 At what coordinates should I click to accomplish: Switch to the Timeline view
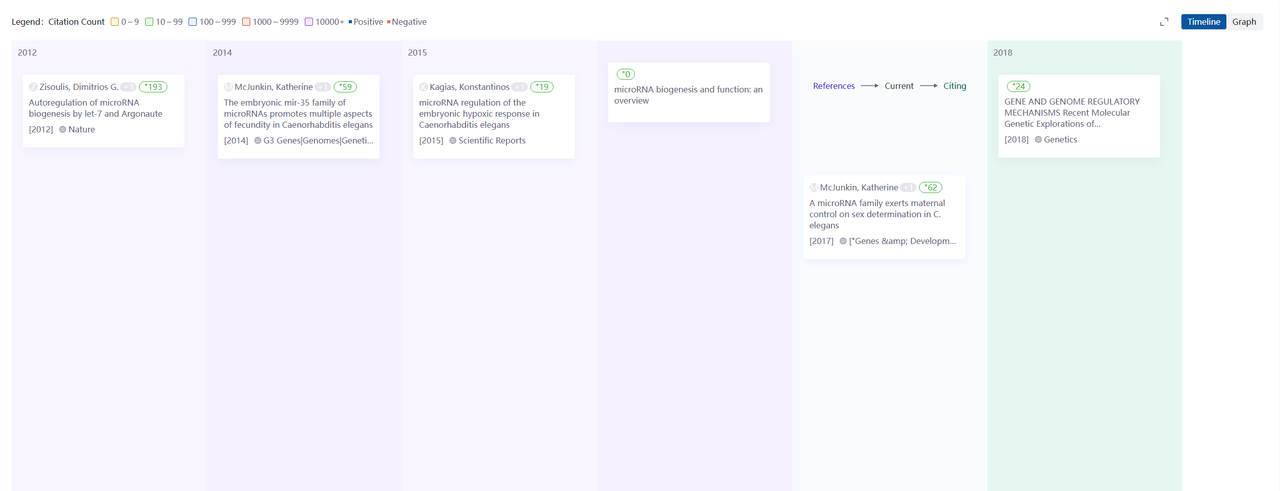coord(1203,22)
